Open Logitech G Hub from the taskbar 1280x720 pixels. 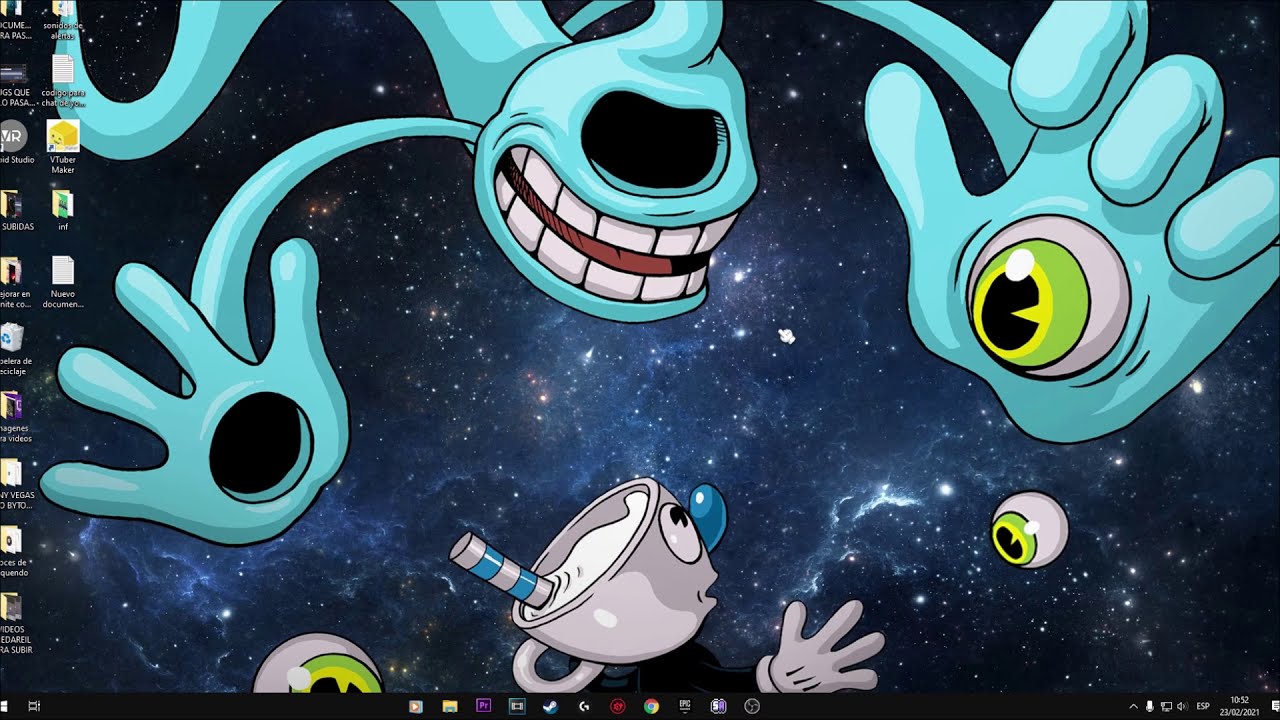tap(583, 706)
